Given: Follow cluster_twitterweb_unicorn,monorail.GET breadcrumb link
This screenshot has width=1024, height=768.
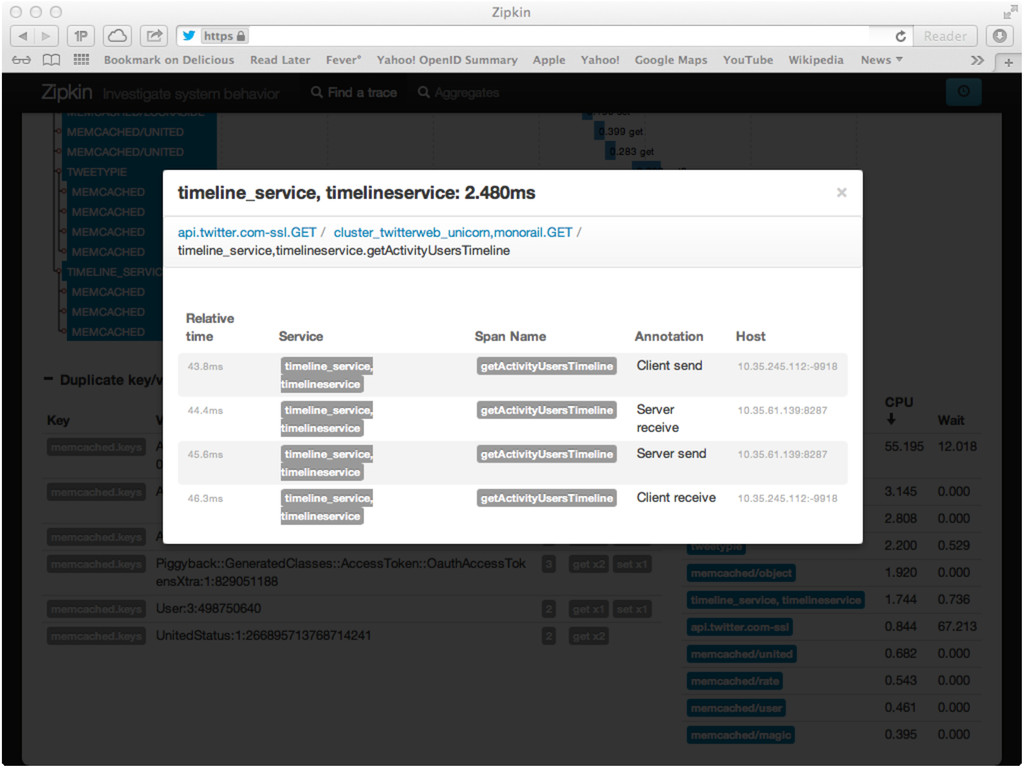Looking at the screenshot, I should 453,232.
